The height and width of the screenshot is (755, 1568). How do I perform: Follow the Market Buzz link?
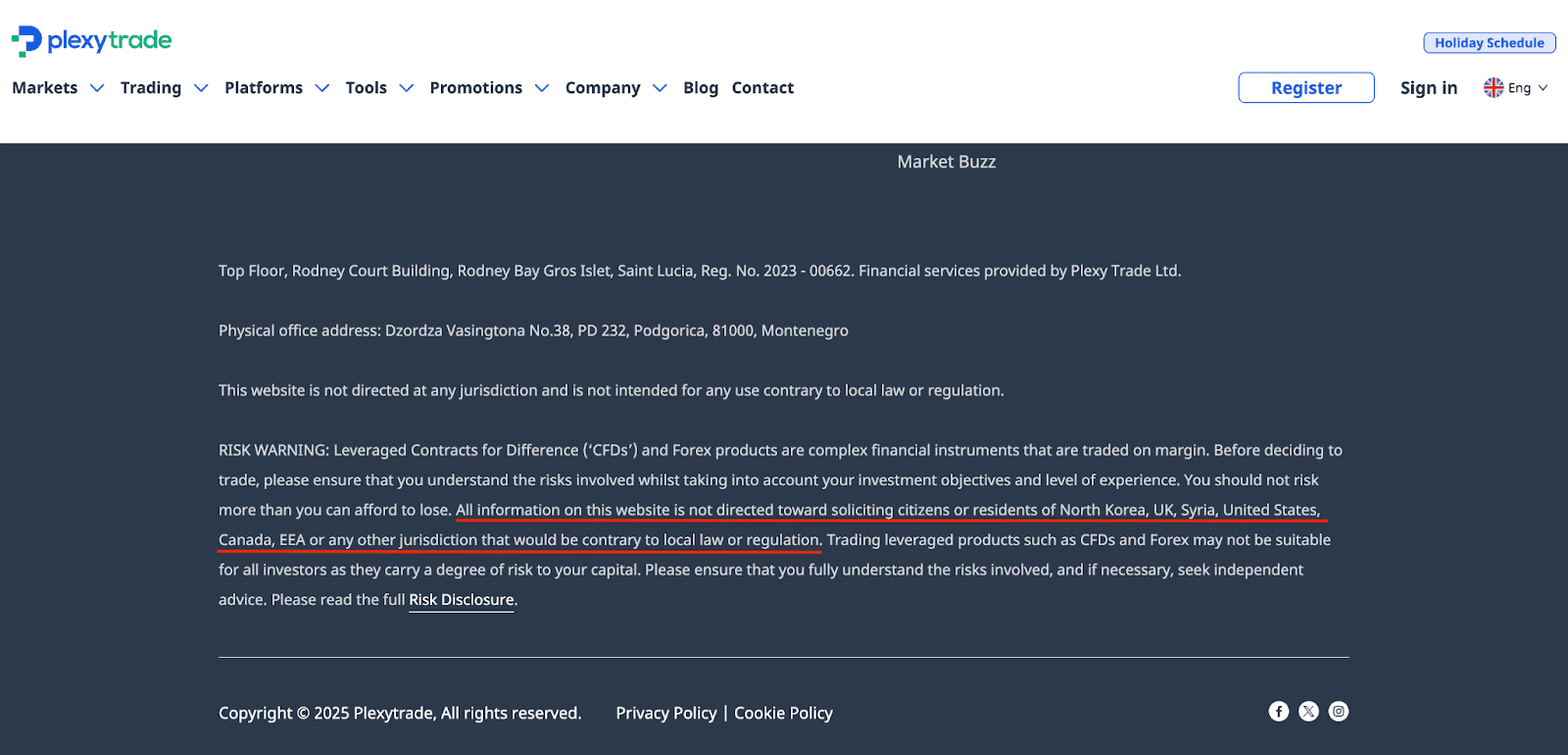[947, 162]
